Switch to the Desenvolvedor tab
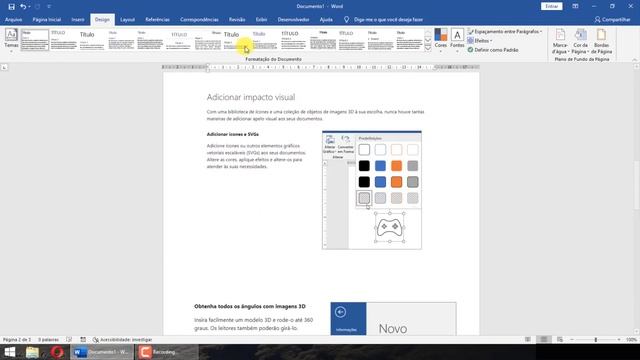640x360 pixels. tap(293, 20)
